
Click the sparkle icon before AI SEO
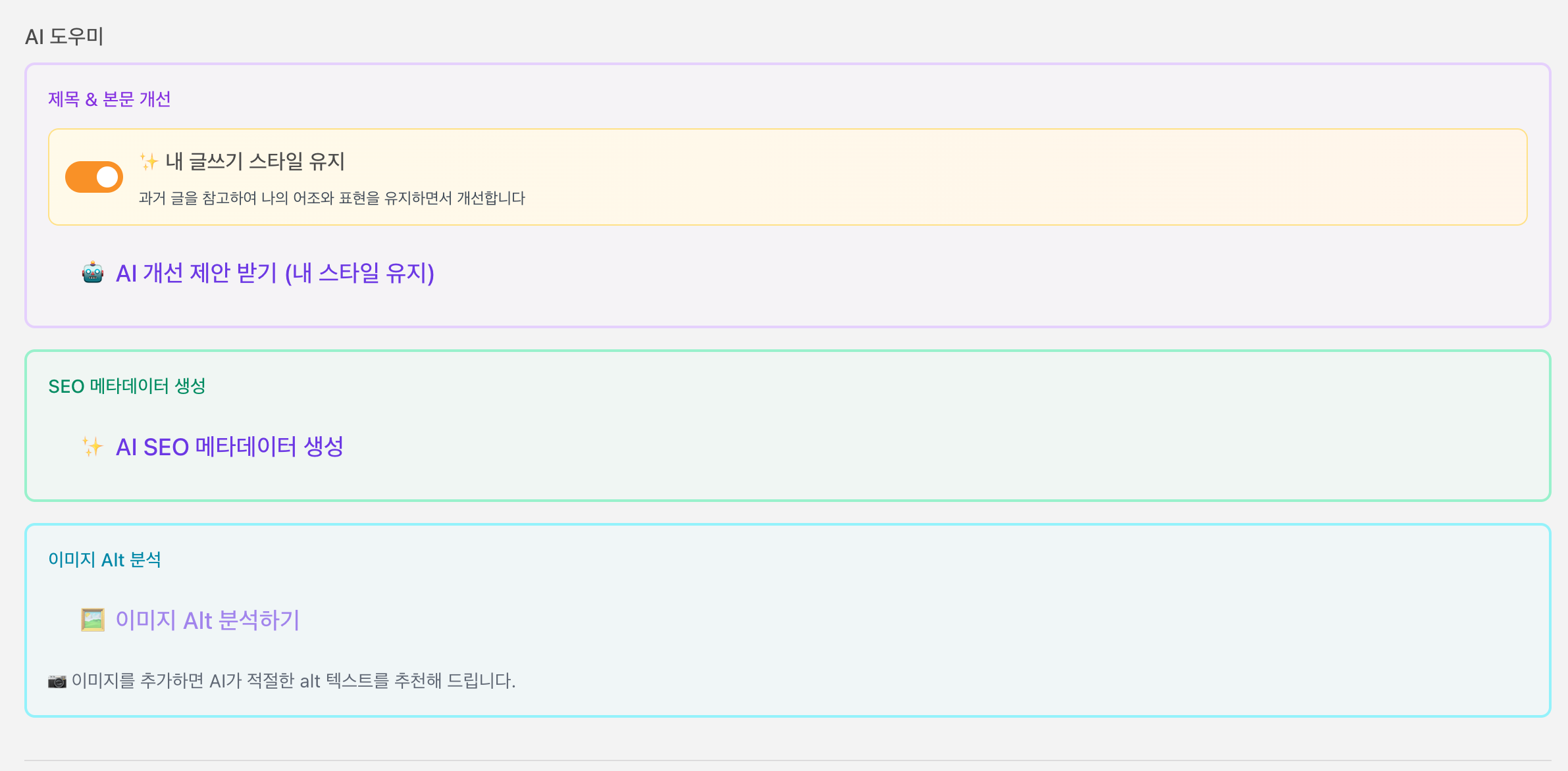92,447
